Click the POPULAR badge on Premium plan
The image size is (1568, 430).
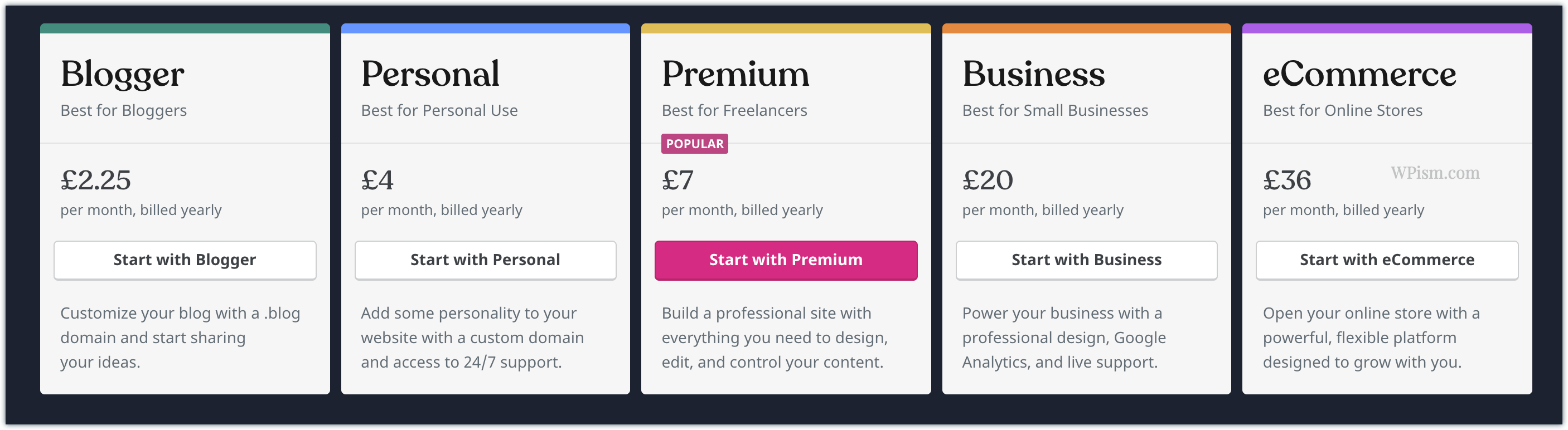point(694,144)
